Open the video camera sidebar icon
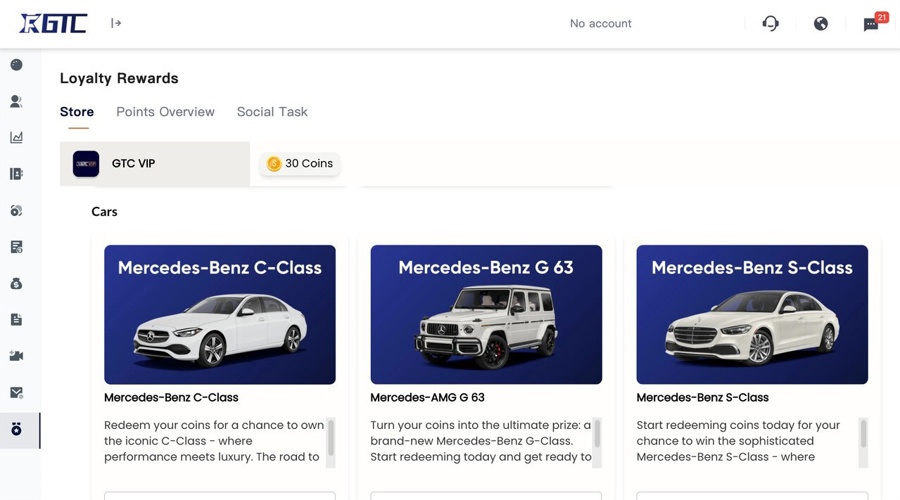The width and height of the screenshot is (900, 500). [16, 356]
